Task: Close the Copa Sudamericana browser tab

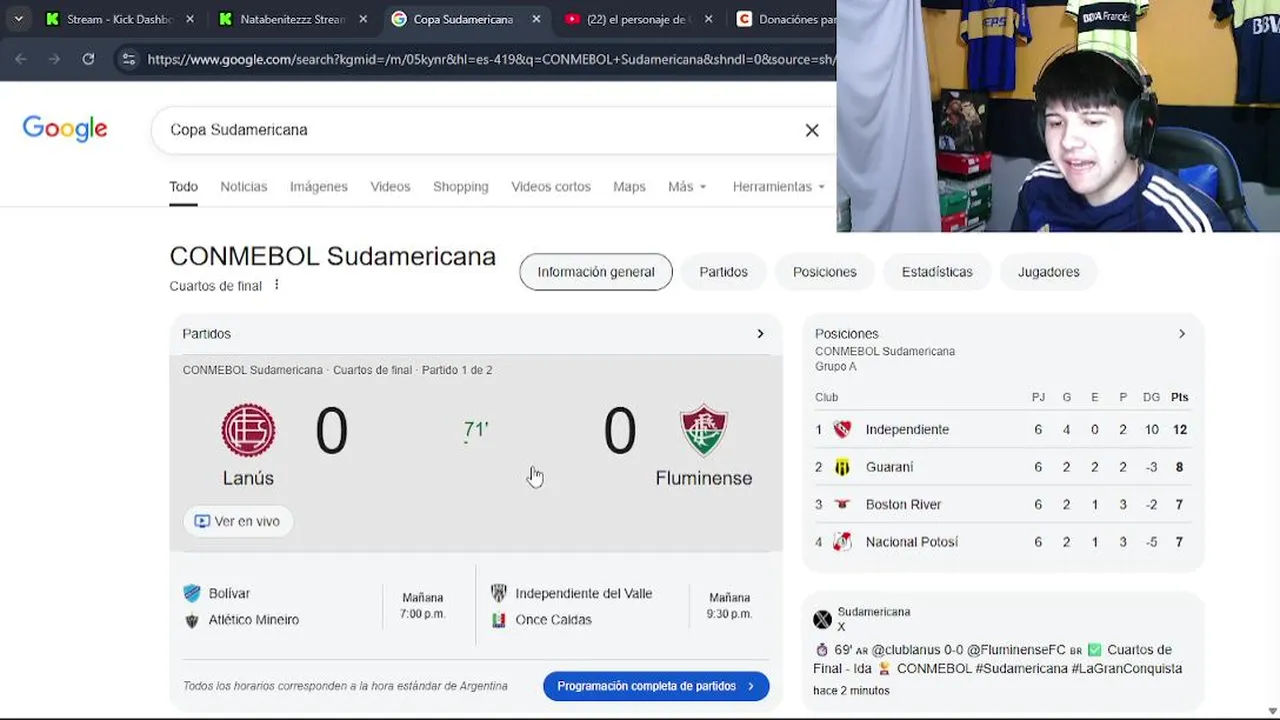Action: (536, 19)
